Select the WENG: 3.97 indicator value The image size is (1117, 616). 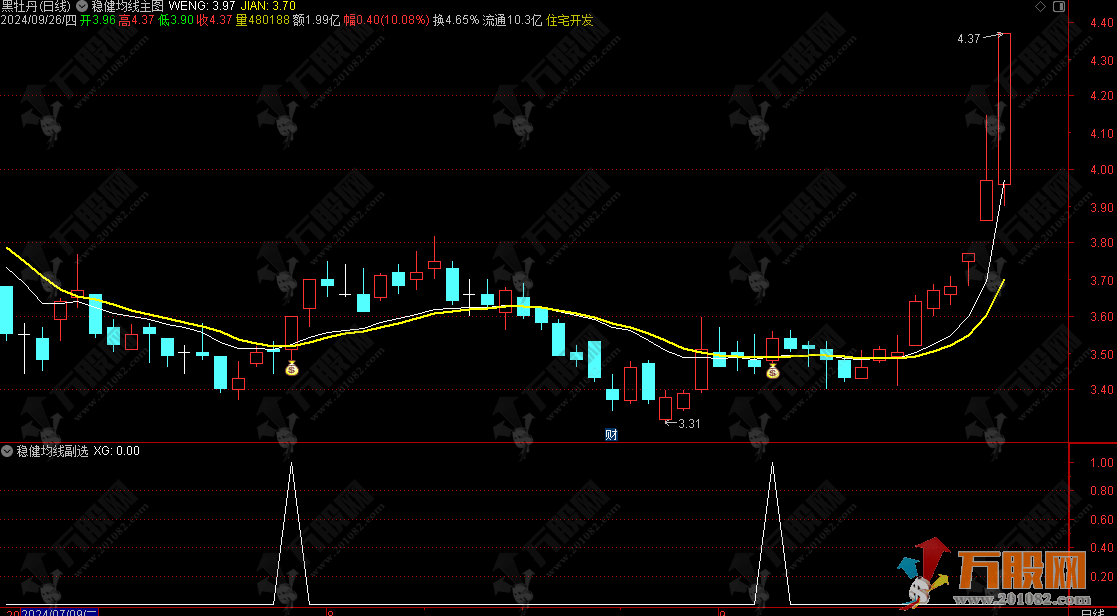pos(202,6)
